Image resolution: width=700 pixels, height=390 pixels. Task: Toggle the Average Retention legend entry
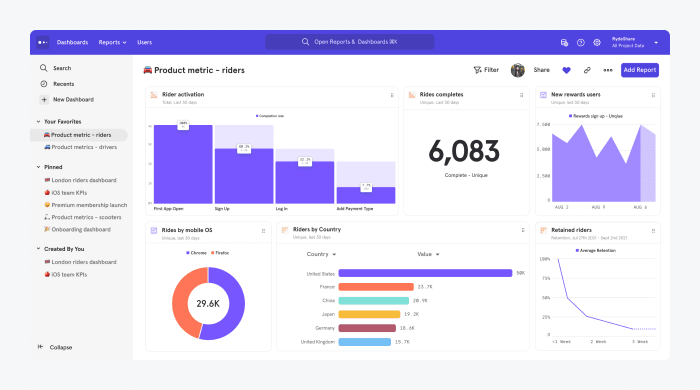coord(596,251)
